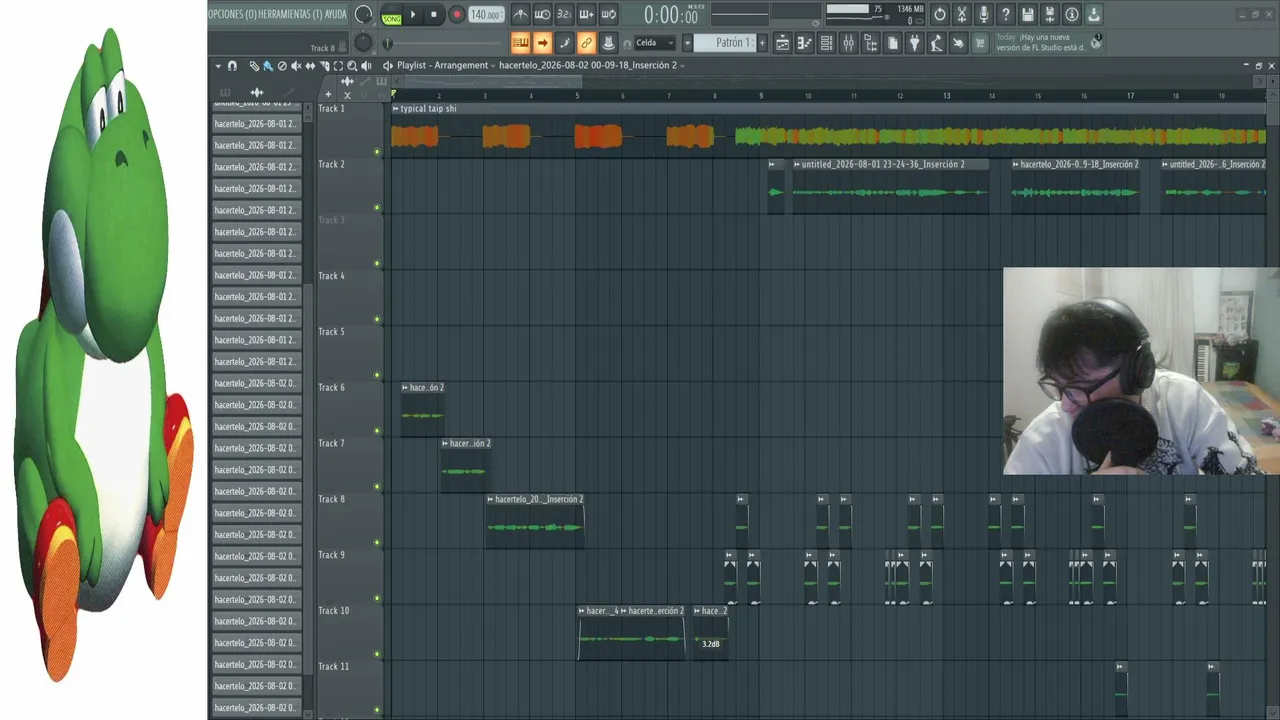The height and width of the screenshot is (720, 1280).
Task: Toggle mute switch for Track 1
Action: (377, 152)
